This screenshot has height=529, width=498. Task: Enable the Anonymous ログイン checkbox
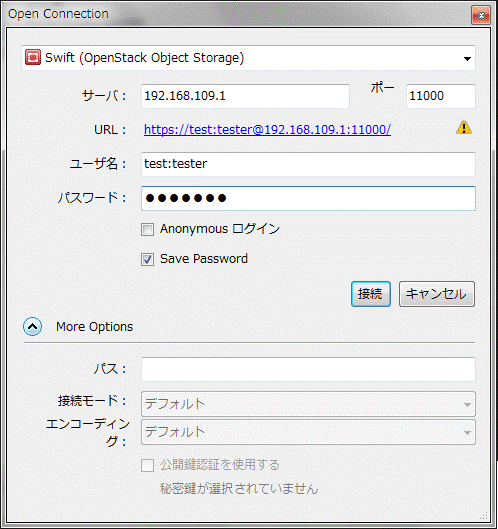(x=147, y=229)
